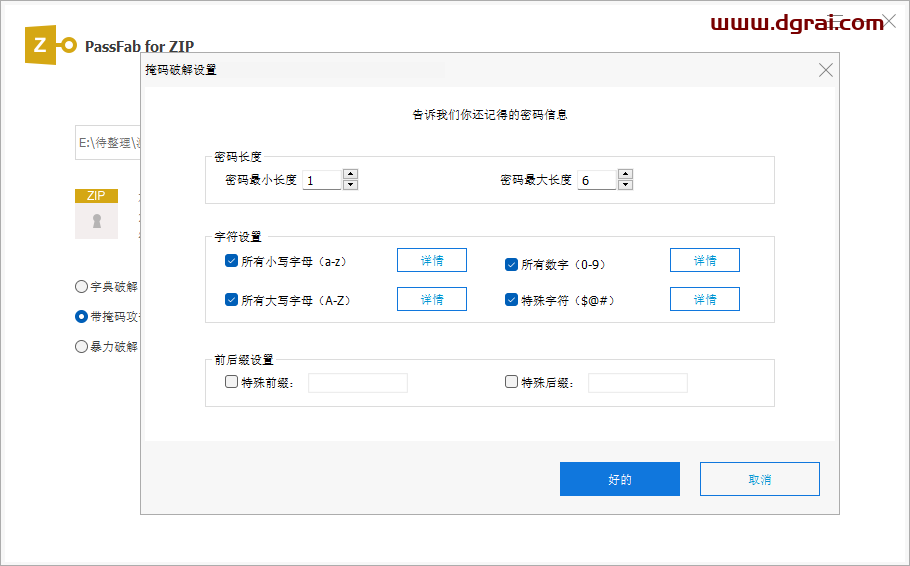Uncheck 所有小写字母 (a-z) checkbox
Image resolution: width=910 pixels, height=566 pixels.
point(232,261)
